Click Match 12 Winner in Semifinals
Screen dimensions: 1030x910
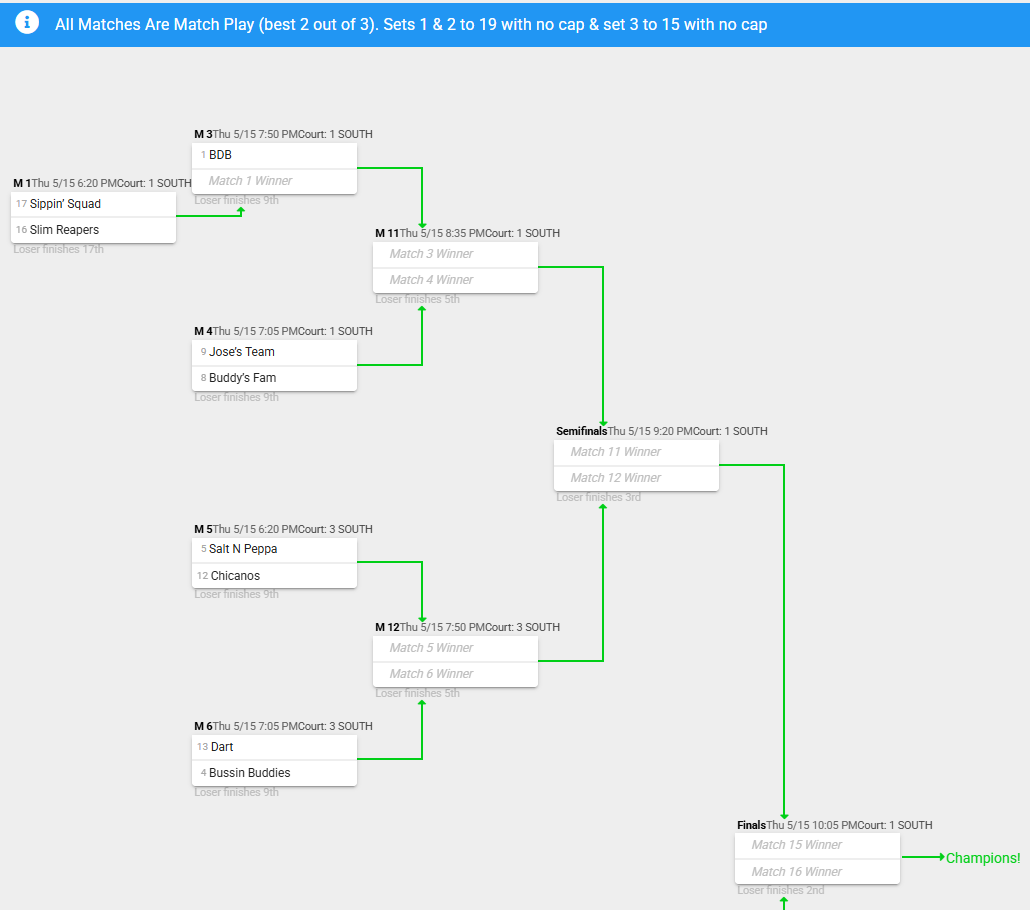coord(615,478)
